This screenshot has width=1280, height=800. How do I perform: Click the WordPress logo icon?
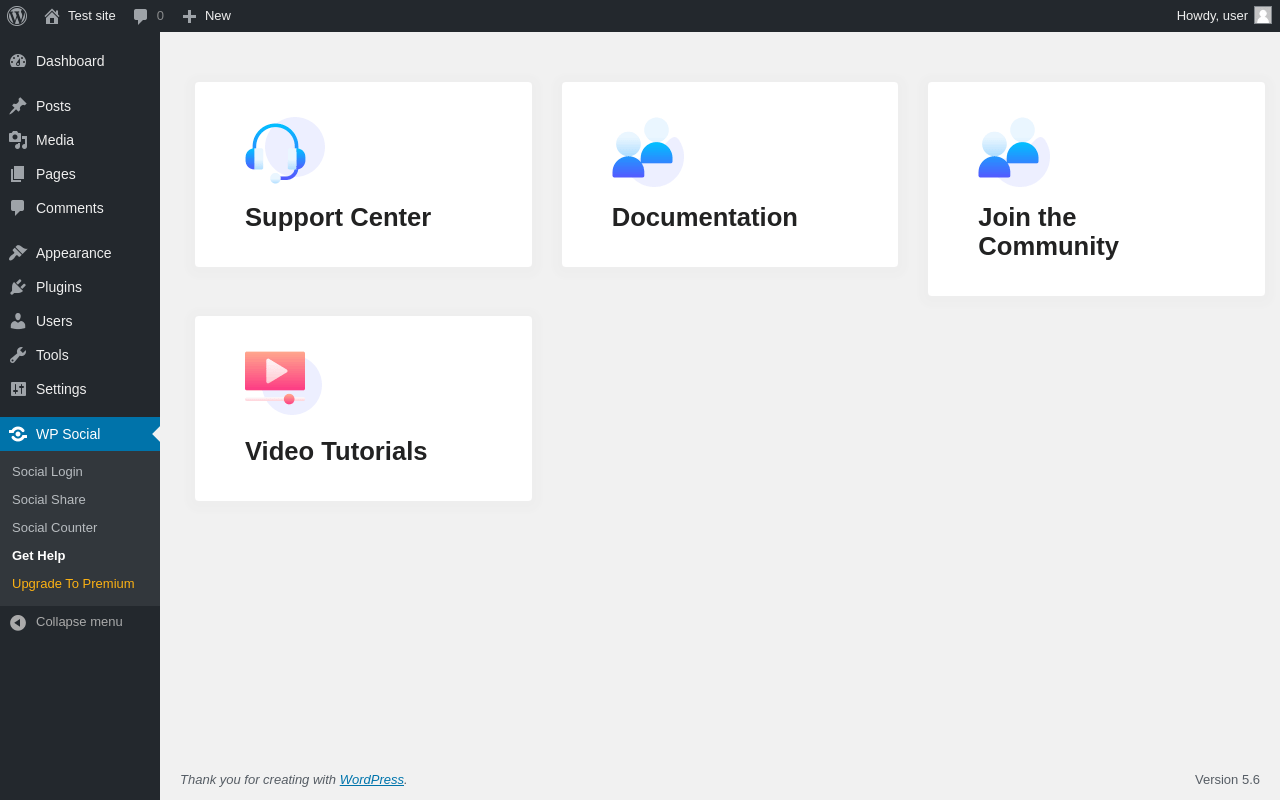point(17,16)
